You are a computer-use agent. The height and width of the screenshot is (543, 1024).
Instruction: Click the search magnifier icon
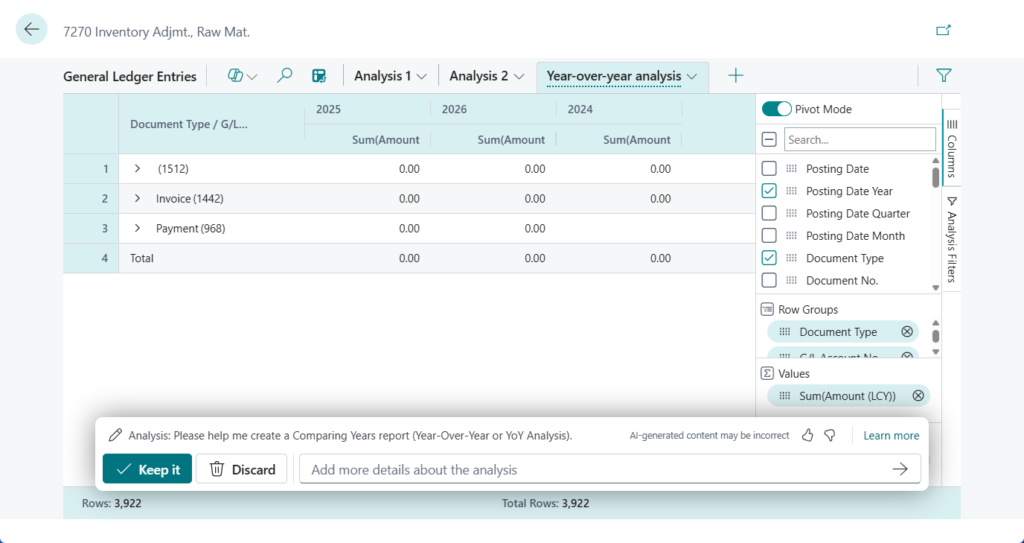pos(285,76)
